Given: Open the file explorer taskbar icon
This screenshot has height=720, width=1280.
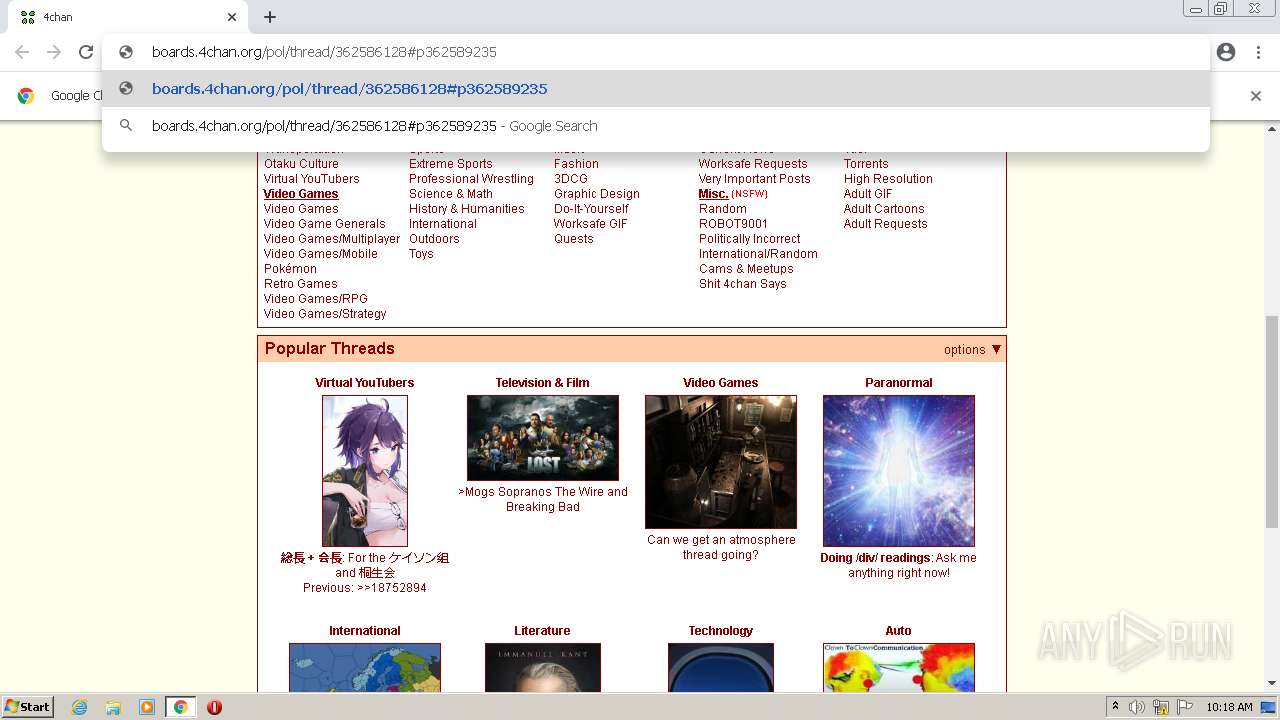Looking at the screenshot, I should (x=113, y=707).
